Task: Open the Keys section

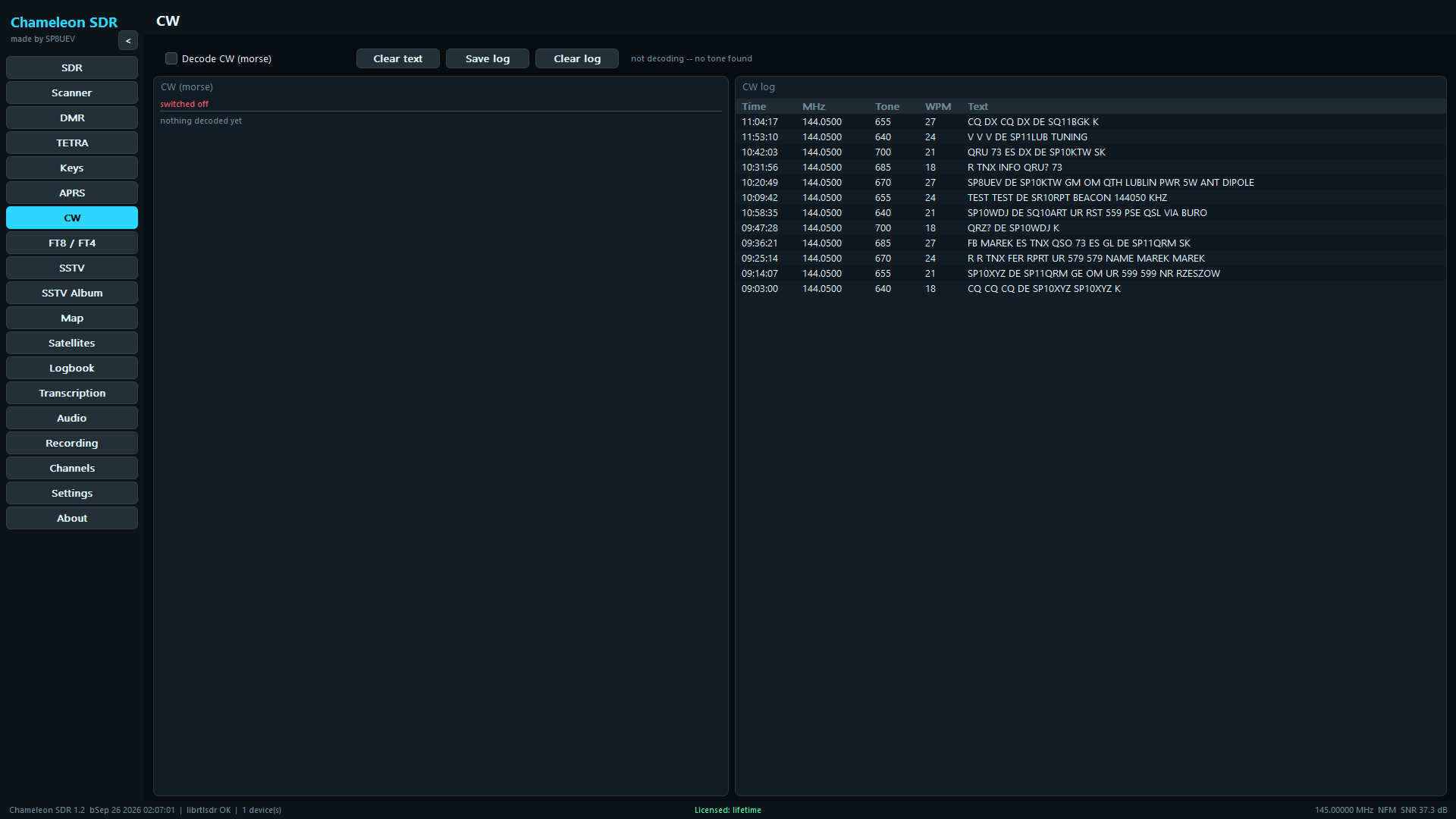Action: [72, 168]
